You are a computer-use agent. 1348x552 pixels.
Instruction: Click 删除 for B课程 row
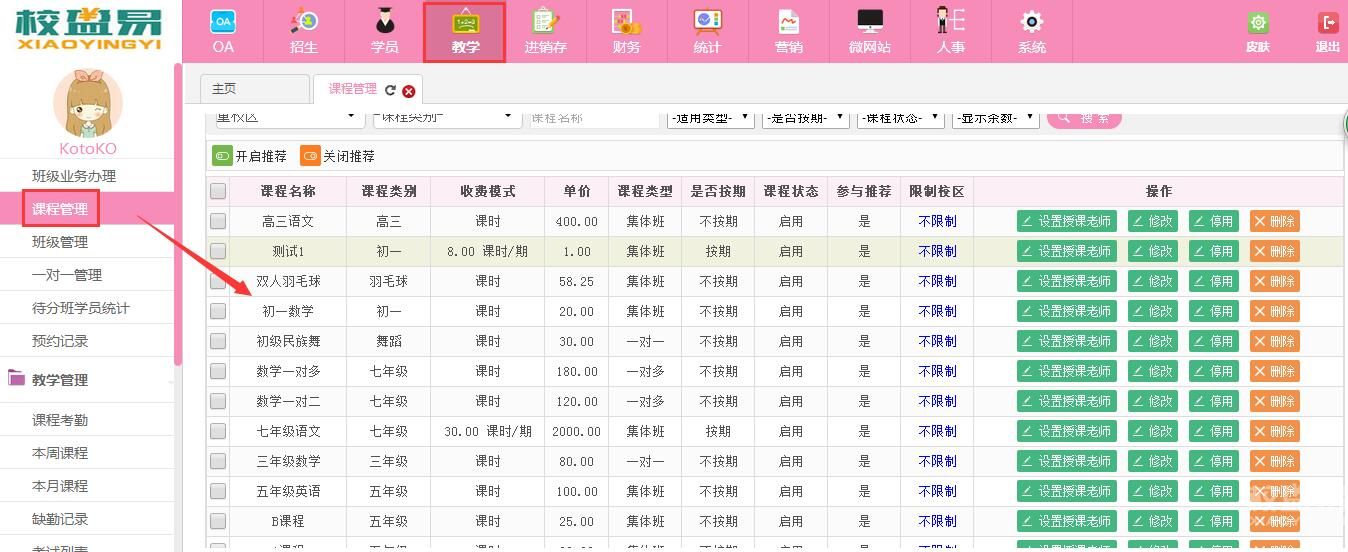pos(1275,522)
